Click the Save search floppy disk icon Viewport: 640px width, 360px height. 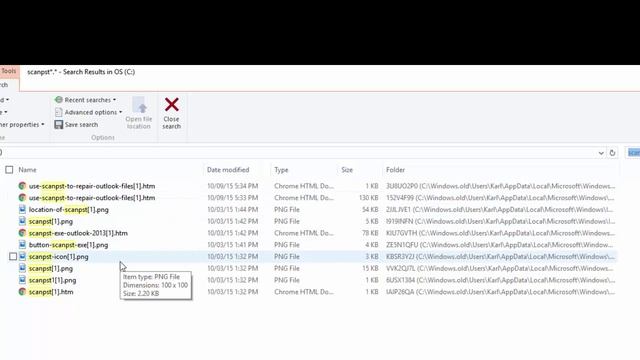click(x=59, y=124)
